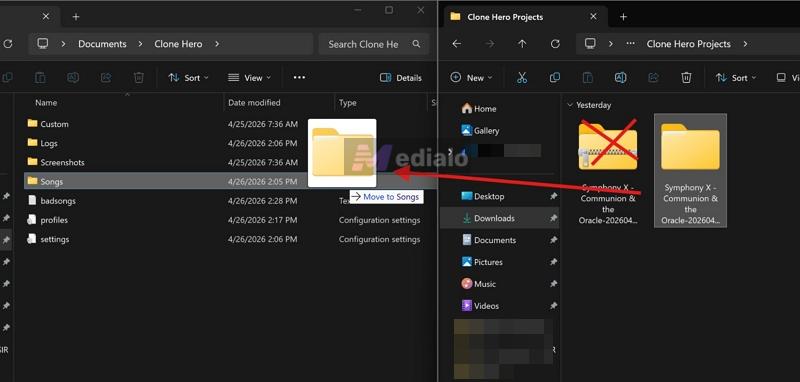800x382 pixels.
Task: Unpin Videos using its pin icon
Action: click(x=554, y=306)
